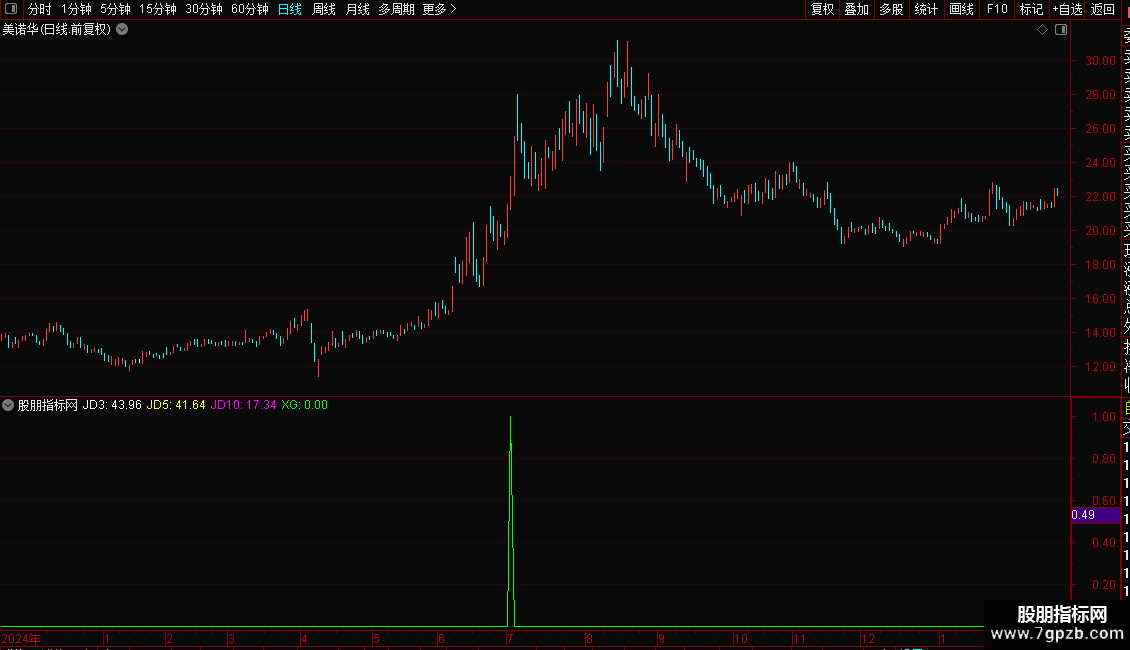Click the diamond icon on the main chart
Screen dimensions: 1130x650
[x=1042, y=30]
